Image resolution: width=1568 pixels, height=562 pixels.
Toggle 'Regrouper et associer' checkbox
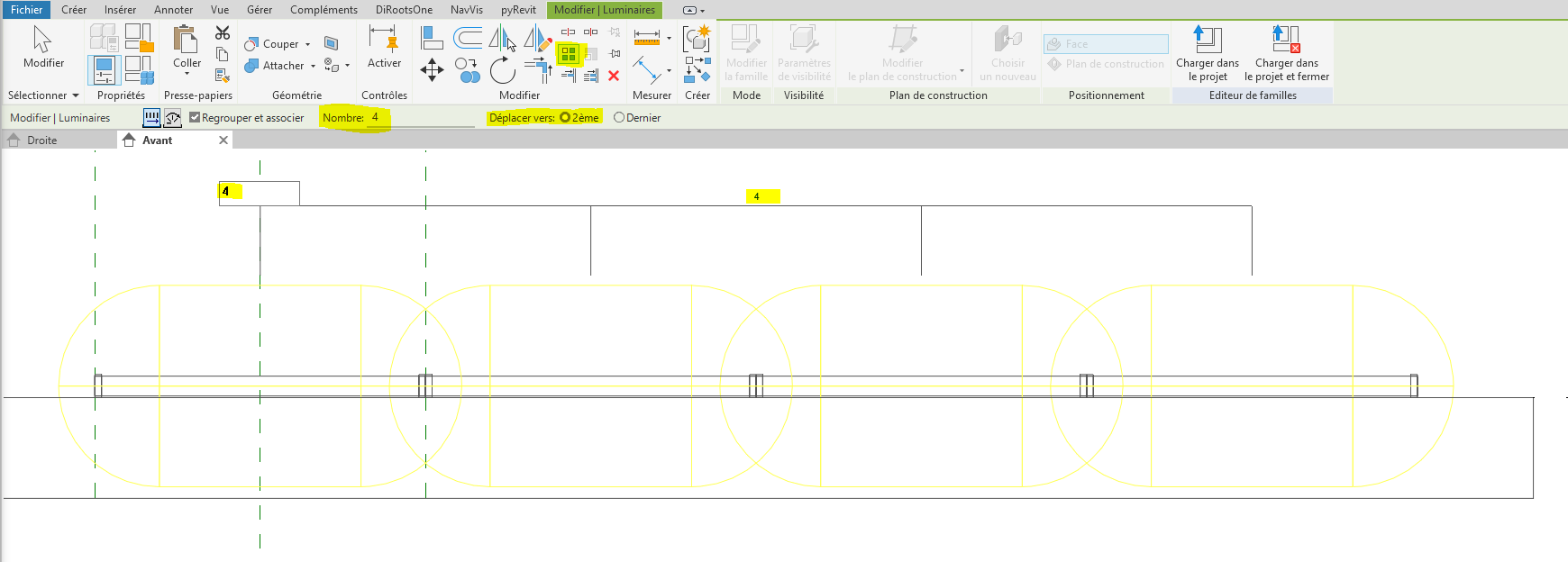pyautogui.click(x=195, y=118)
